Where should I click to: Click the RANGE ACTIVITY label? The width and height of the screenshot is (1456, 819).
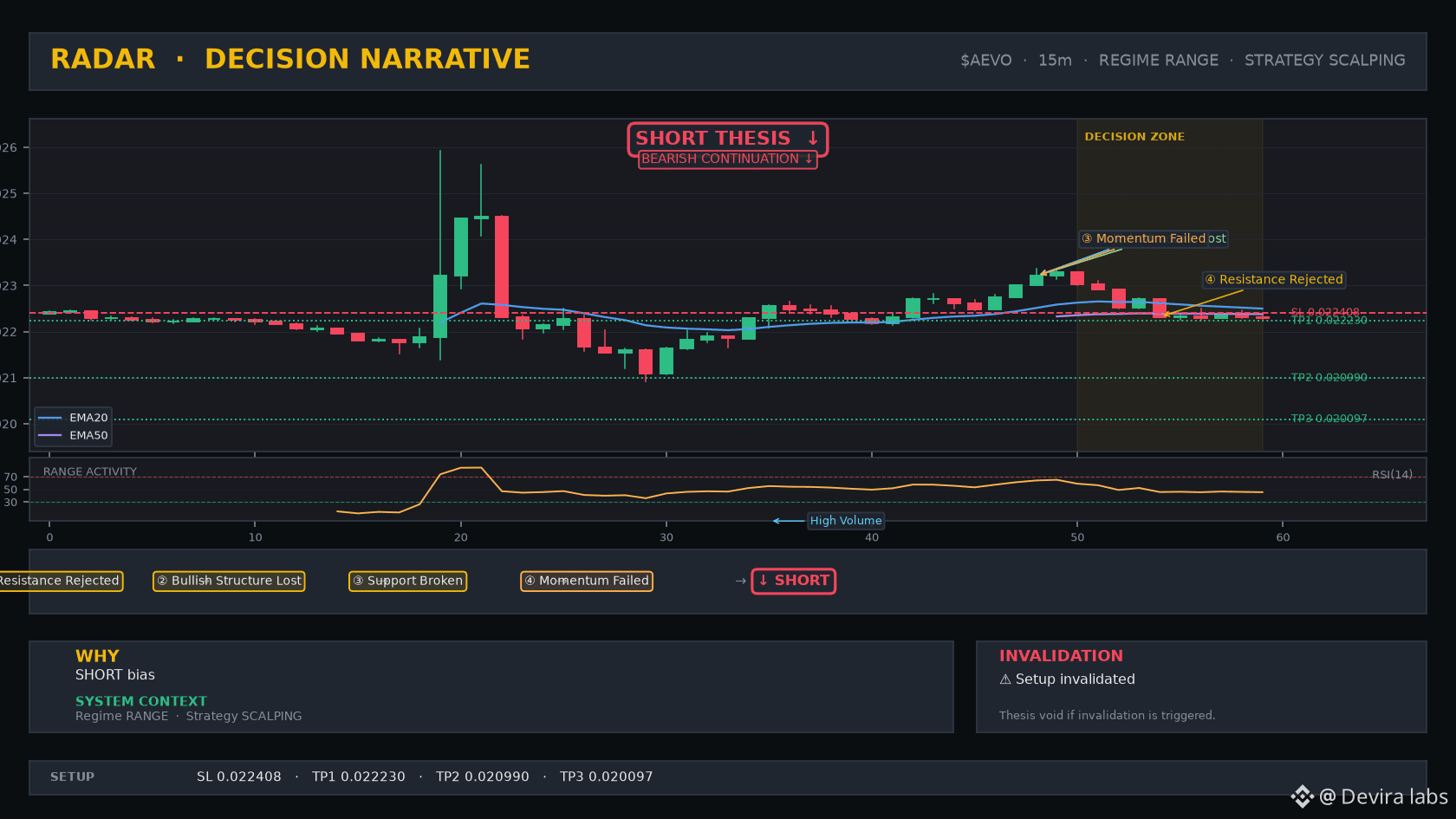coord(90,472)
